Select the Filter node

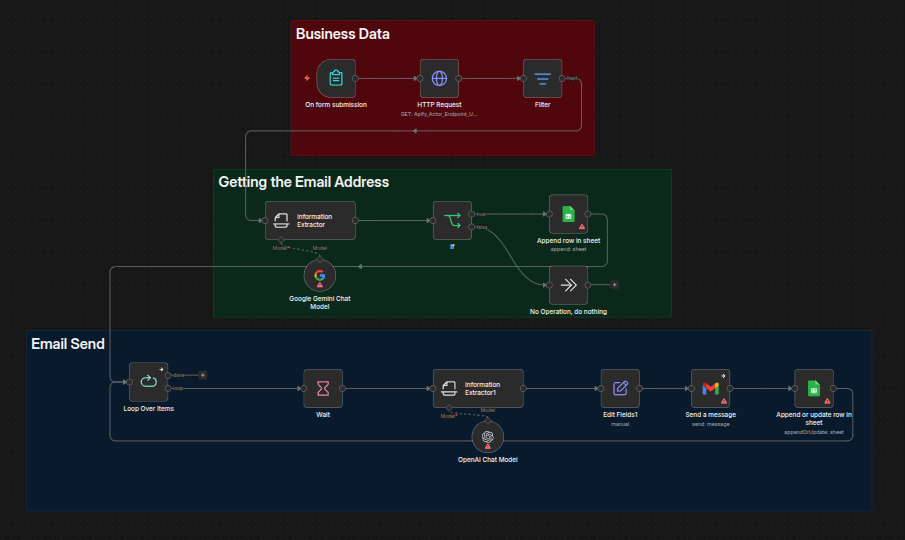543,78
